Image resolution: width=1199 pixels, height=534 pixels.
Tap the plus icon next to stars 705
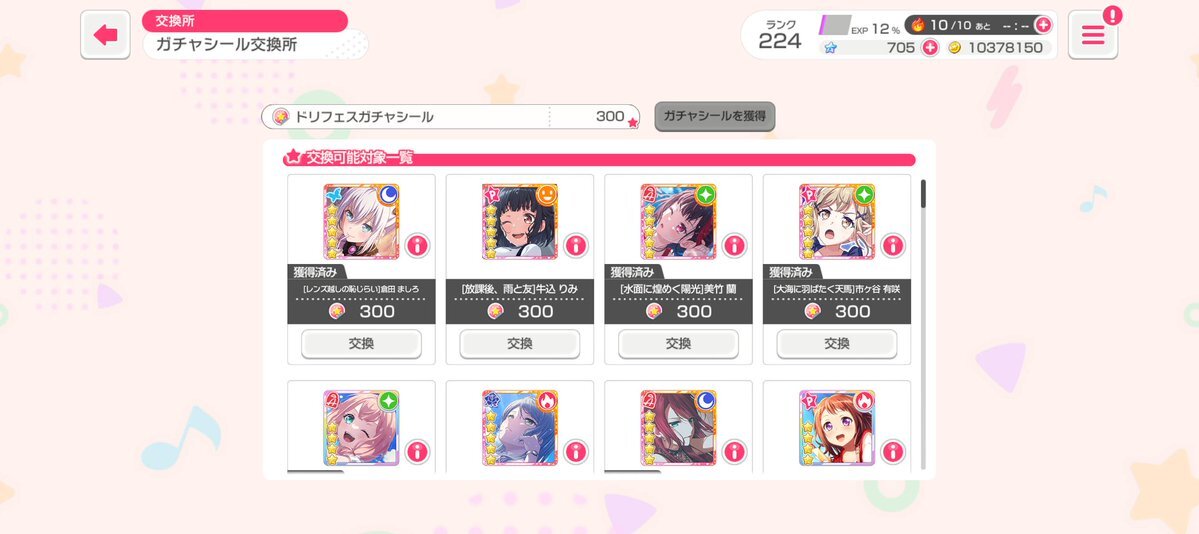930,47
